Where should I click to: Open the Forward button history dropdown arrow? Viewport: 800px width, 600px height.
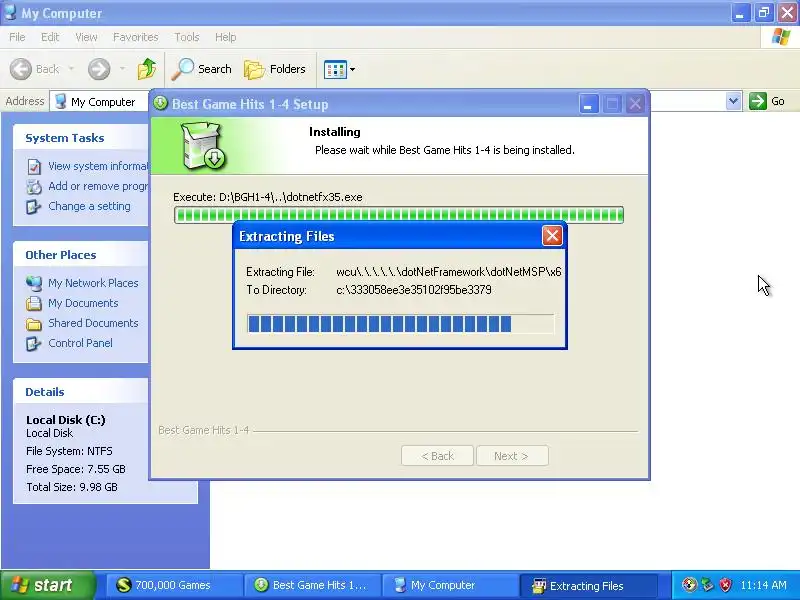pos(122,69)
